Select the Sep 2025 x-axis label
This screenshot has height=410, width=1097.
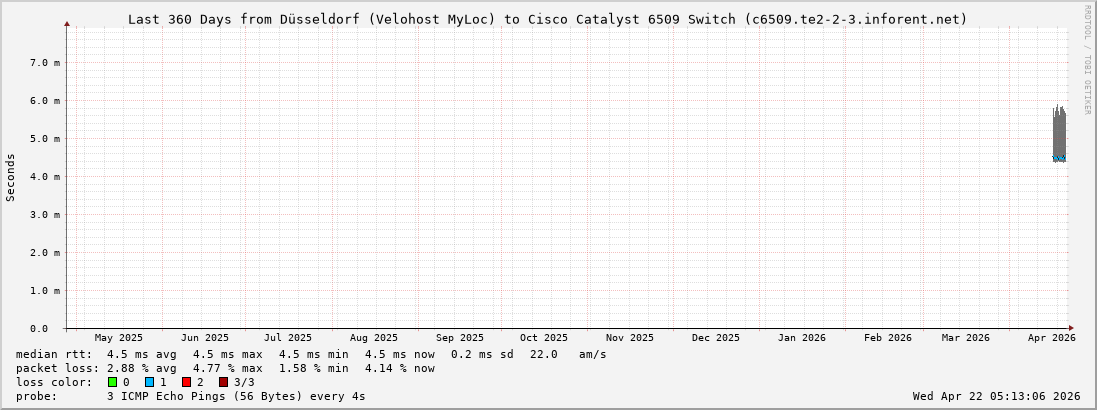[460, 338]
